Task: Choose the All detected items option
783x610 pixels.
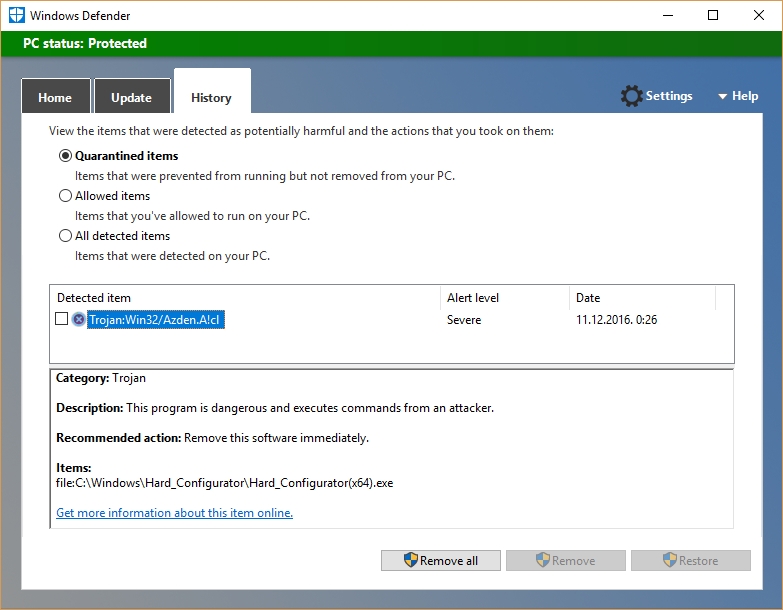Action: coord(66,236)
